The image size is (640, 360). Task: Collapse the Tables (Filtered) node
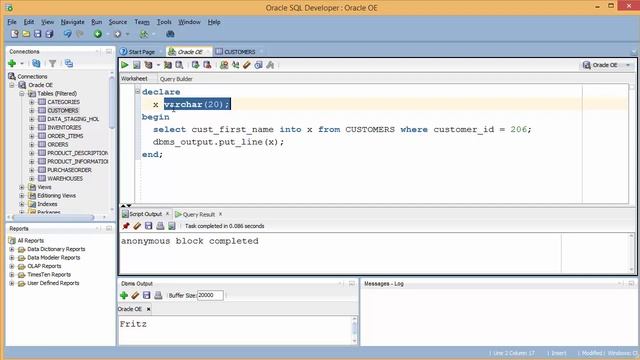pyautogui.click(x=22, y=93)
